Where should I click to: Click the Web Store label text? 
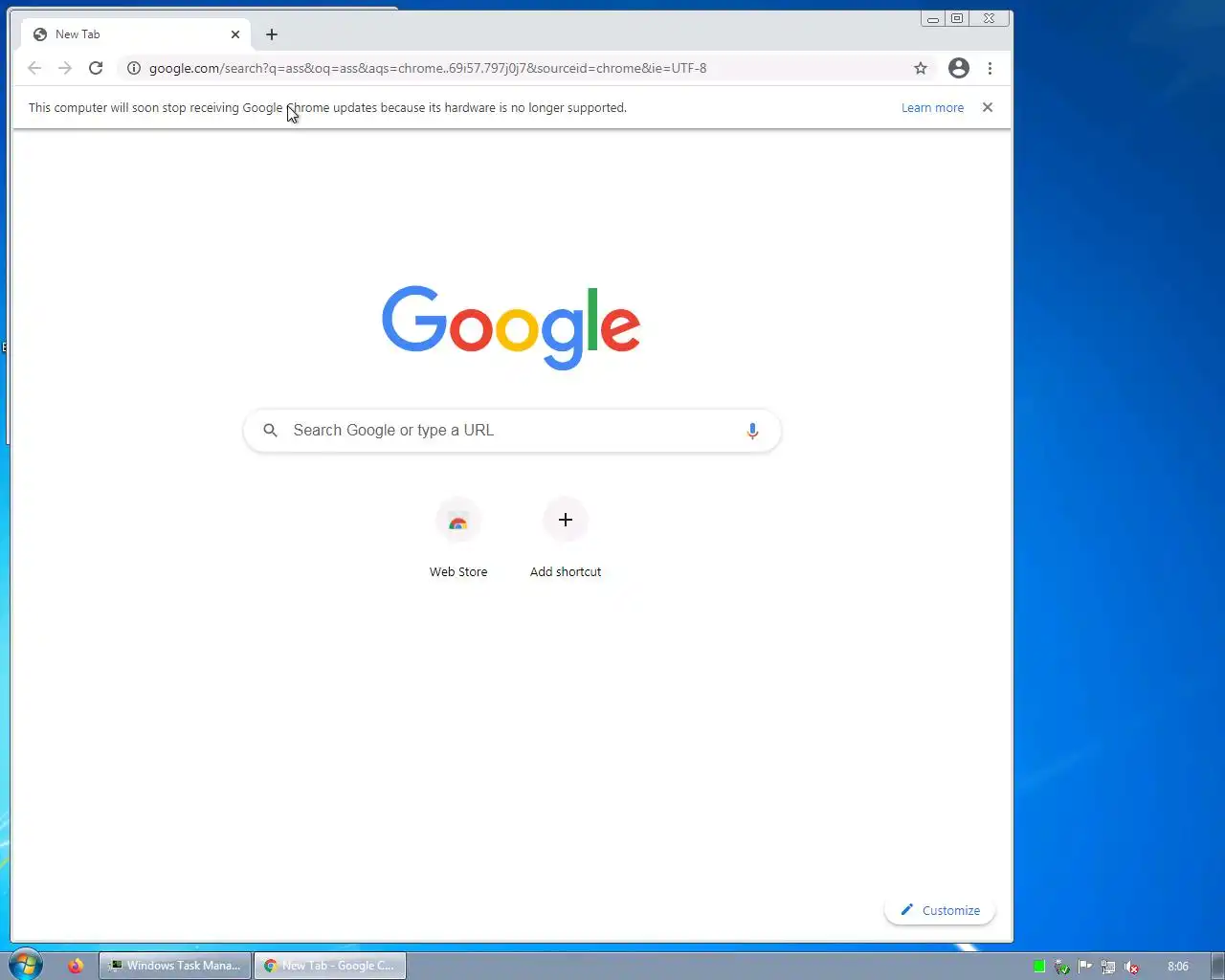click(458, 571)
